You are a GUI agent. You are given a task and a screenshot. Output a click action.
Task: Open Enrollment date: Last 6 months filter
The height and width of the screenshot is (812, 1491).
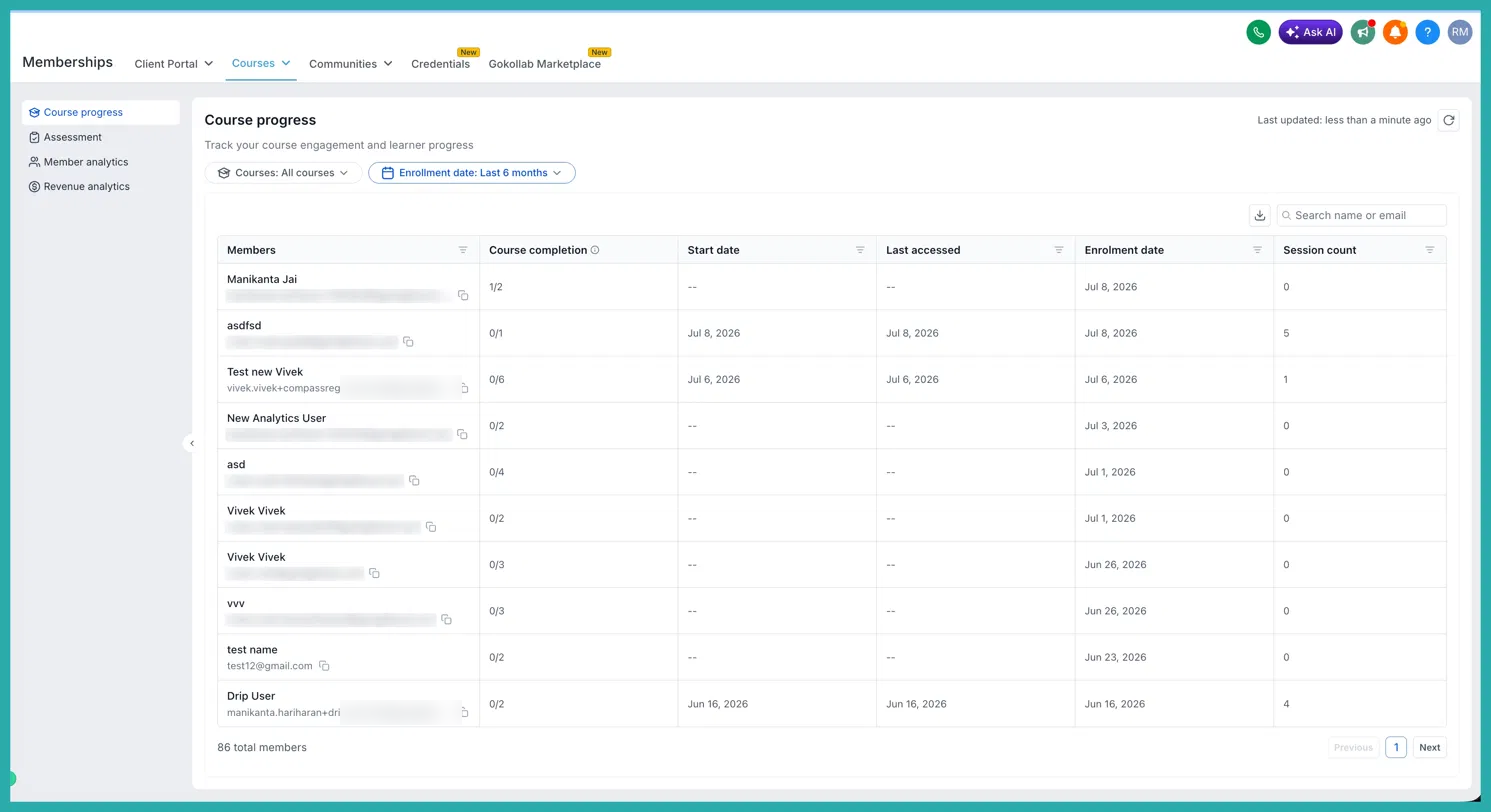coord(472,173)
